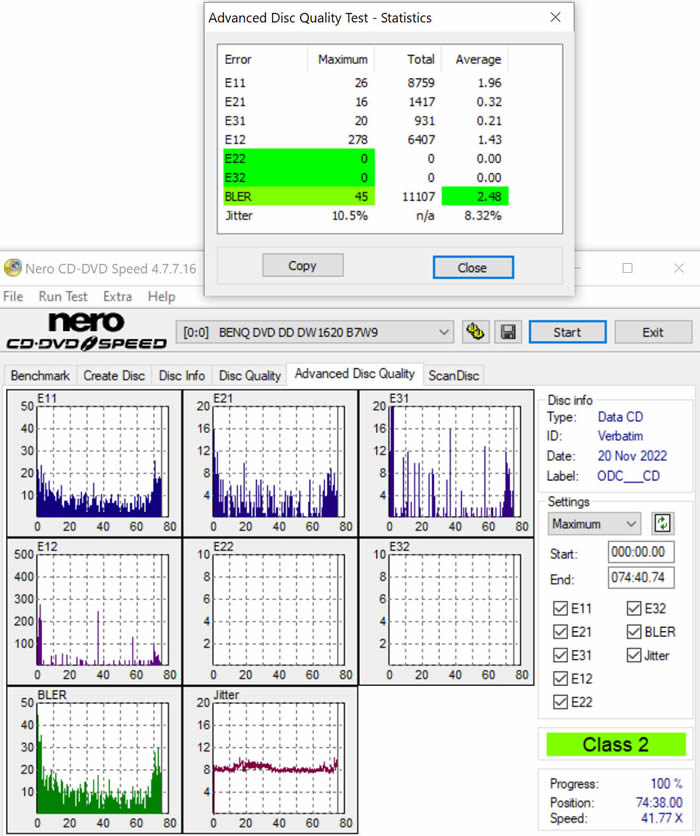Viewport: 700px width, 836px height.
Task: Switch to the Disc Info tab
Action: 182,375
